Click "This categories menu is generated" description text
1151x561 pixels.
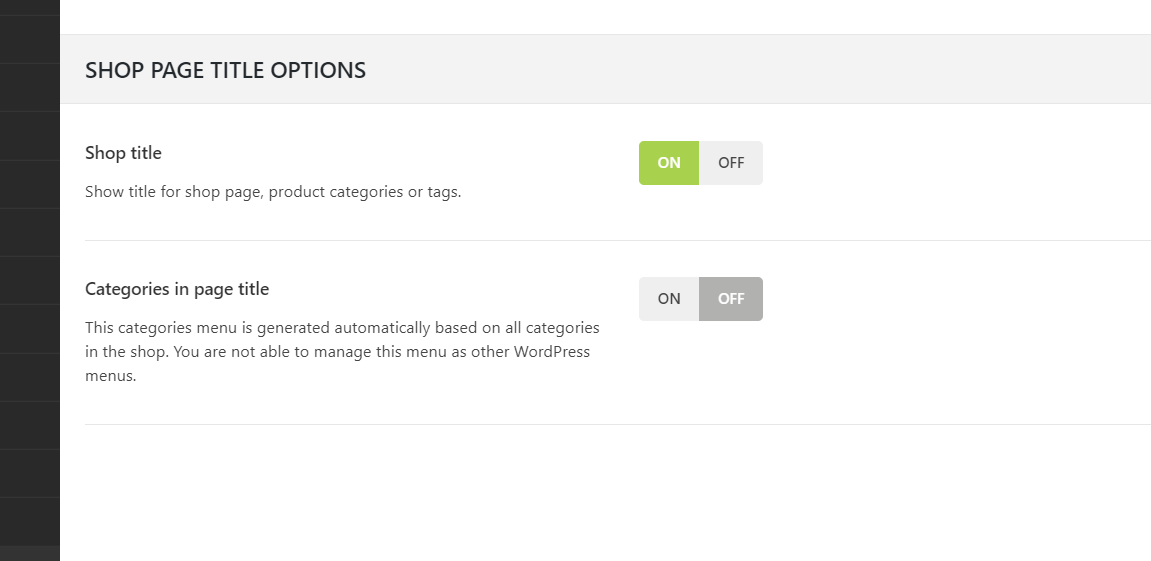pos(208,328)
